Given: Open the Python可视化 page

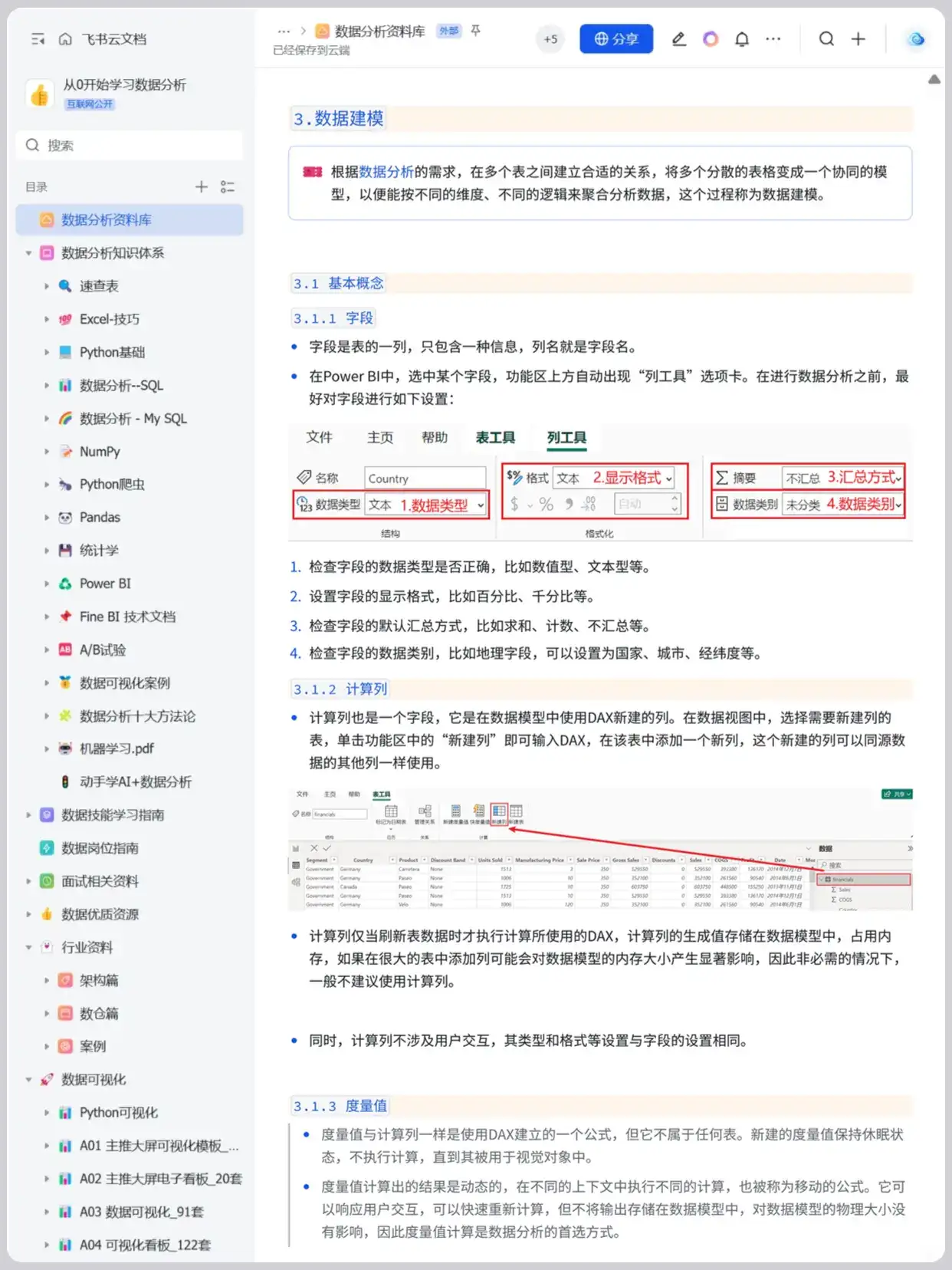Looking at the screenshot, I should [119, 1113].
